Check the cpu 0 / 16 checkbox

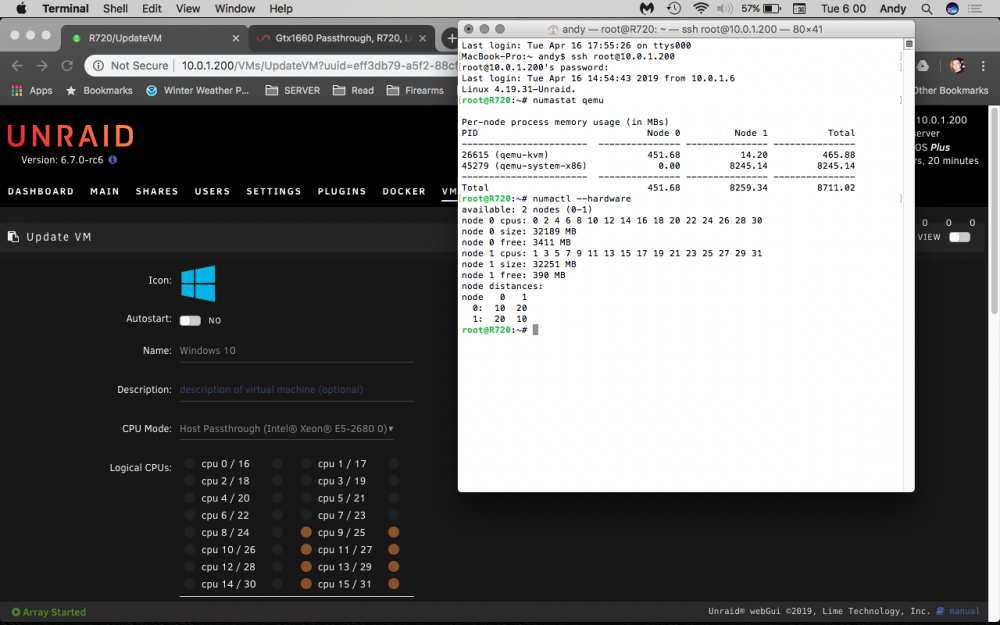pyautogui.click(x=189, y=463)
